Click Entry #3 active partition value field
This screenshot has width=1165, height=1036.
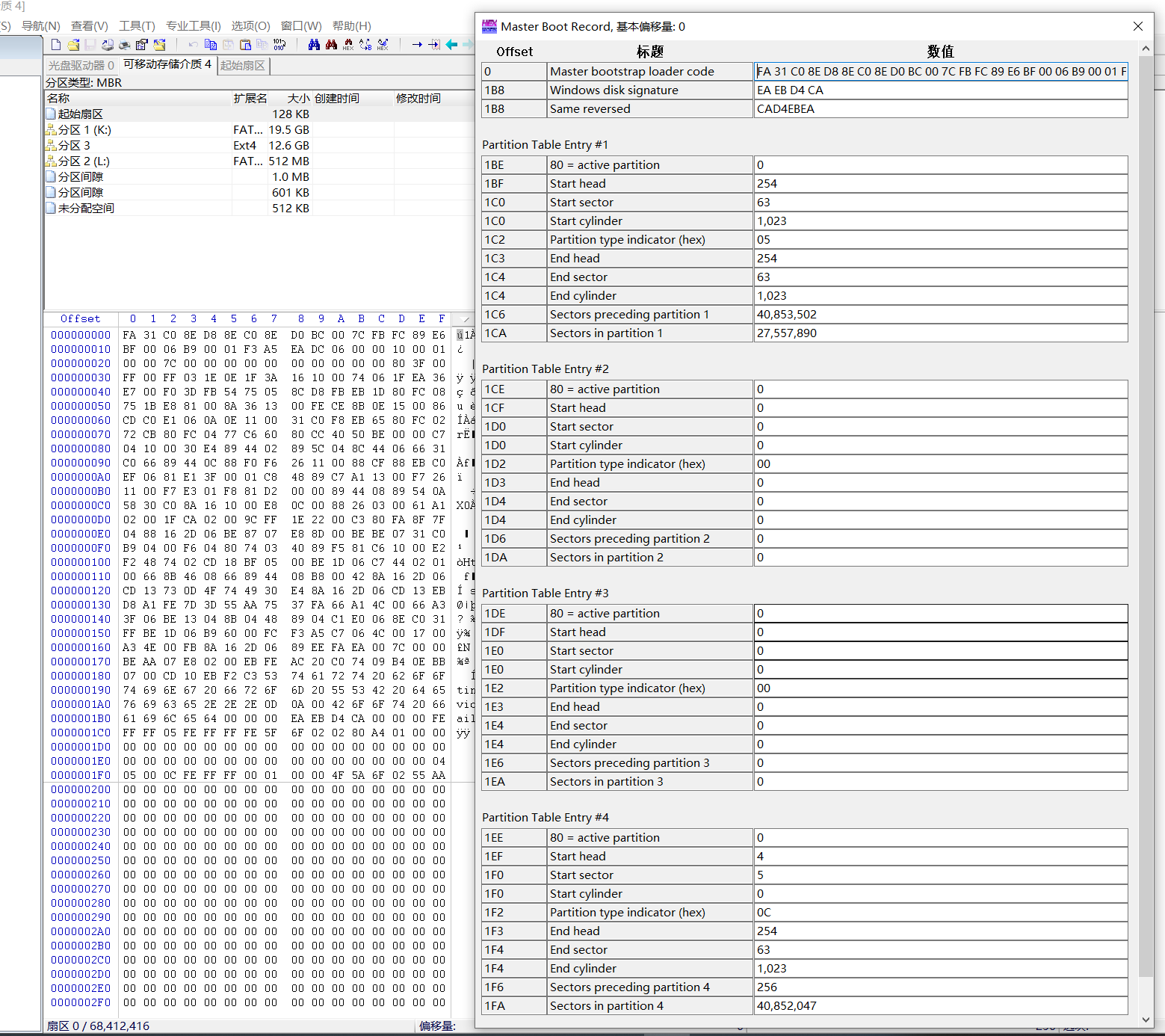pyautogui.click(x=941, y=614)
